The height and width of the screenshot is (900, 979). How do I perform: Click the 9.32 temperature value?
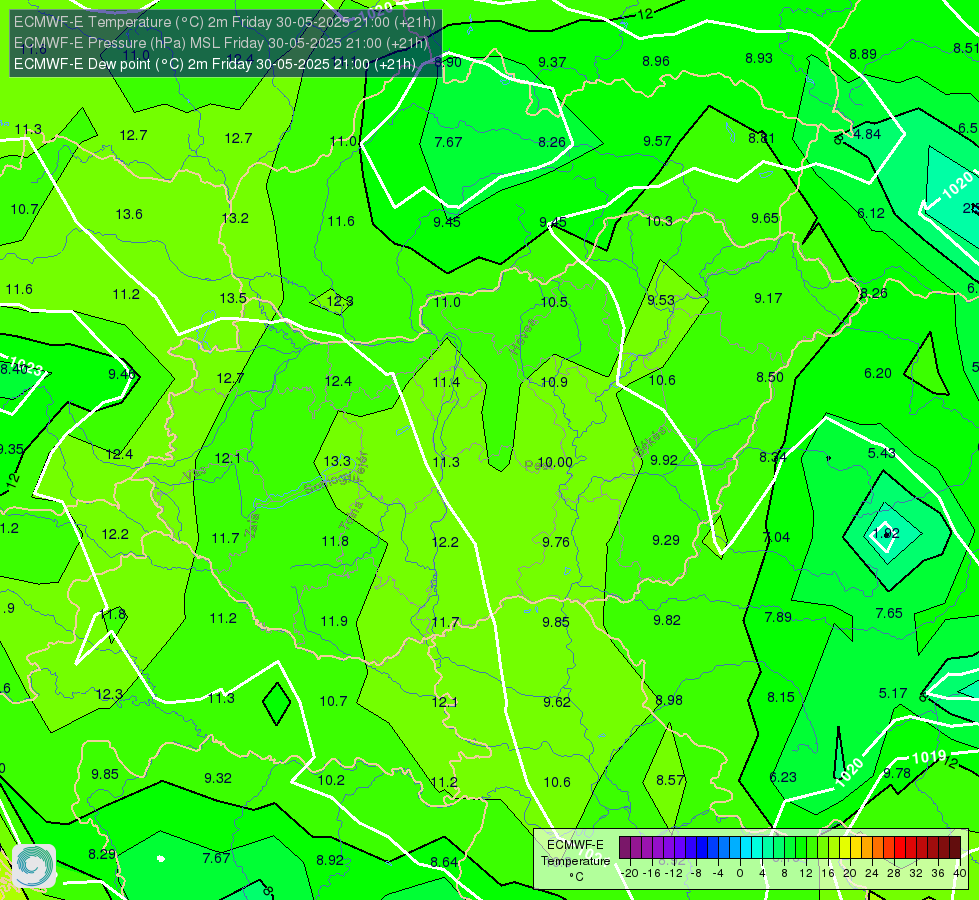tap(218, 778)
